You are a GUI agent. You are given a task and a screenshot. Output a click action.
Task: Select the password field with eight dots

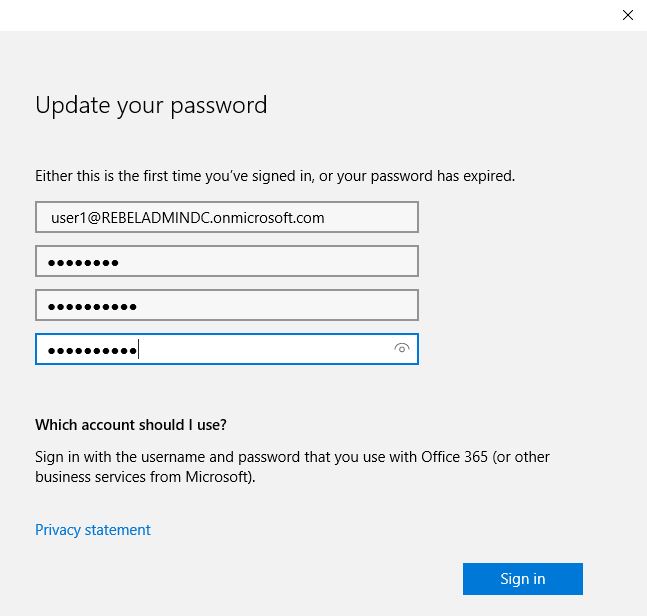pos(226,261)
